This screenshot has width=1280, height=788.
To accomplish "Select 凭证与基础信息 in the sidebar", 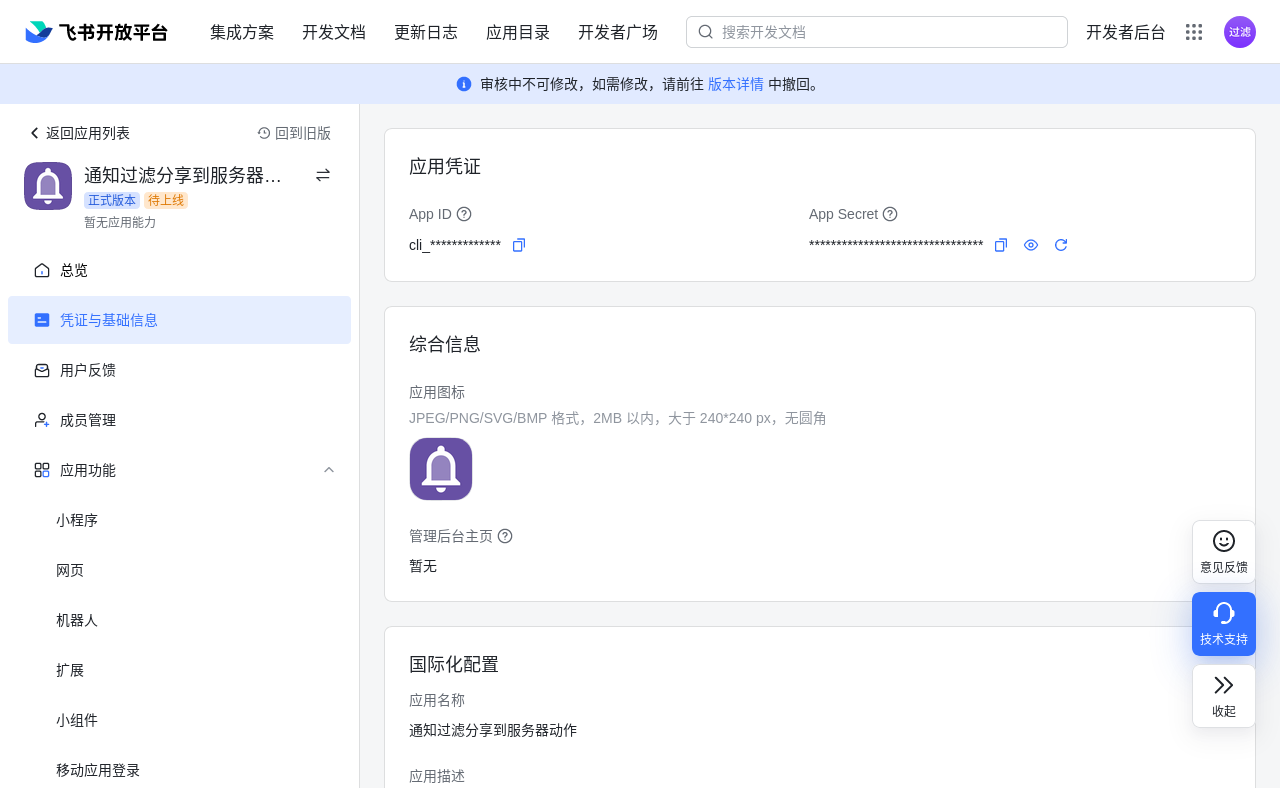I will [x=180, y=320].
